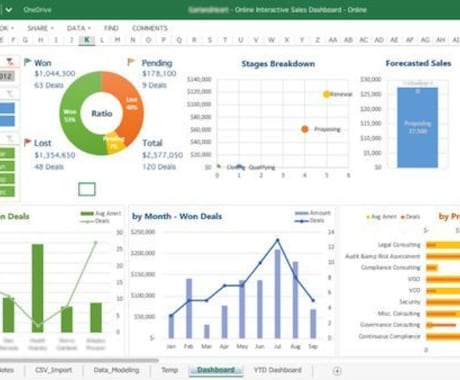Click the Misc. Consulting category label

click(x=399, y=313)
